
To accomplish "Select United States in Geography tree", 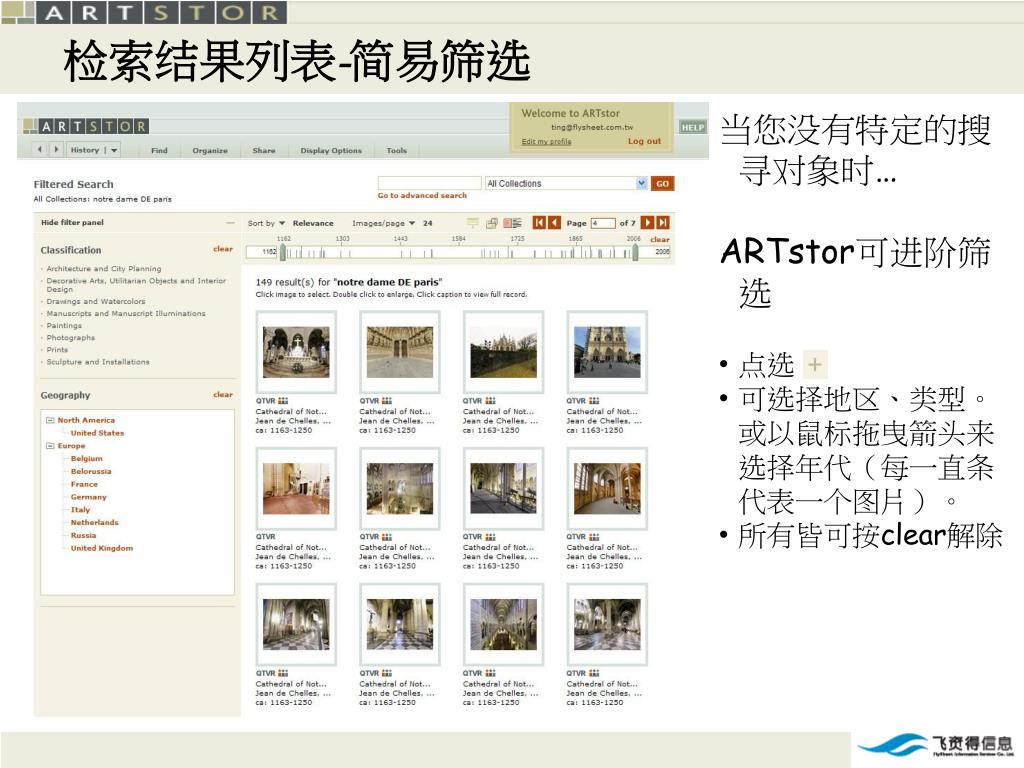I will pyautogui.click(x=97, y=433).
